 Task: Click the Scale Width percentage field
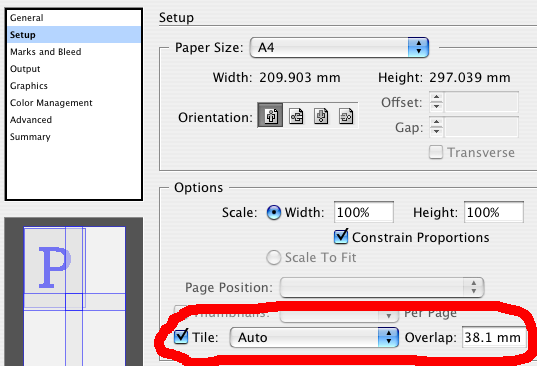[x=364, y=212]
